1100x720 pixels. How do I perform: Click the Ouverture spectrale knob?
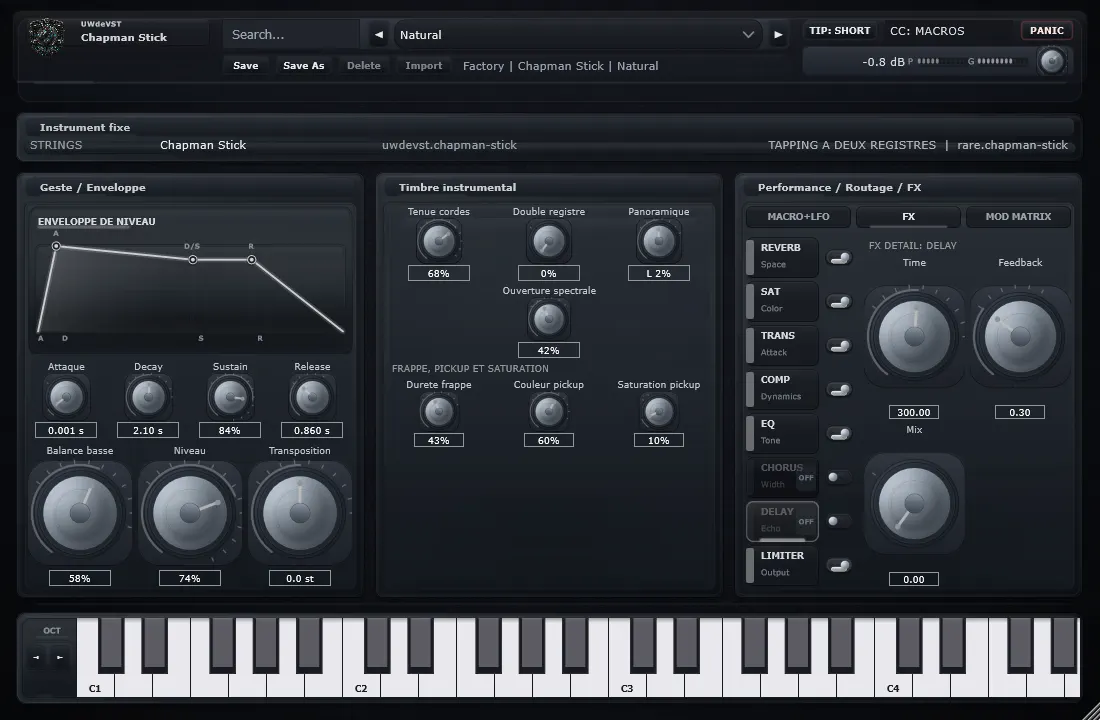(549, 319)
